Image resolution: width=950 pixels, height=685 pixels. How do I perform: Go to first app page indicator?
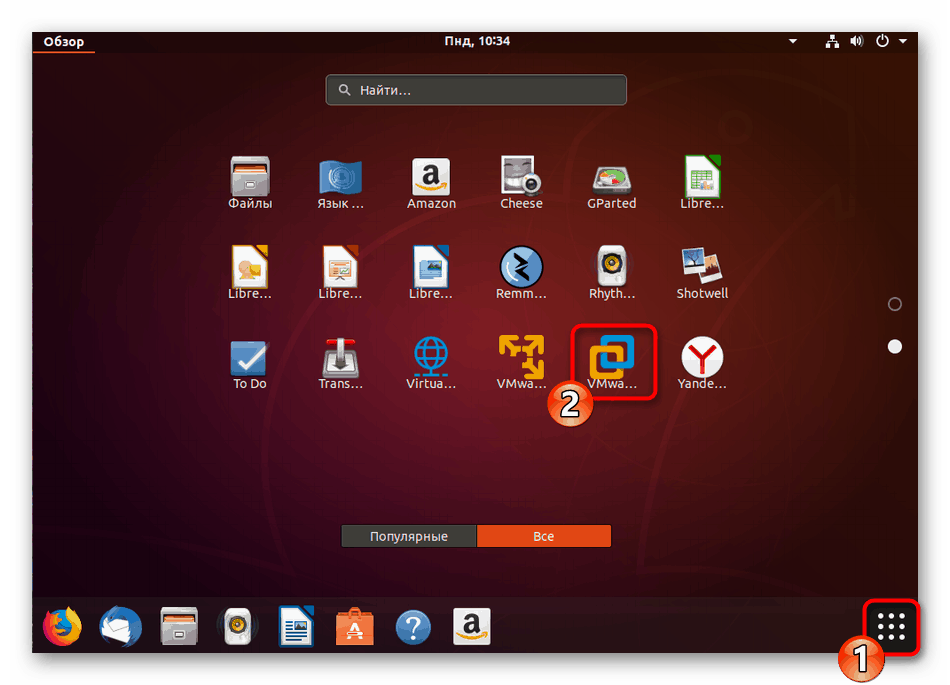point(894,304)
